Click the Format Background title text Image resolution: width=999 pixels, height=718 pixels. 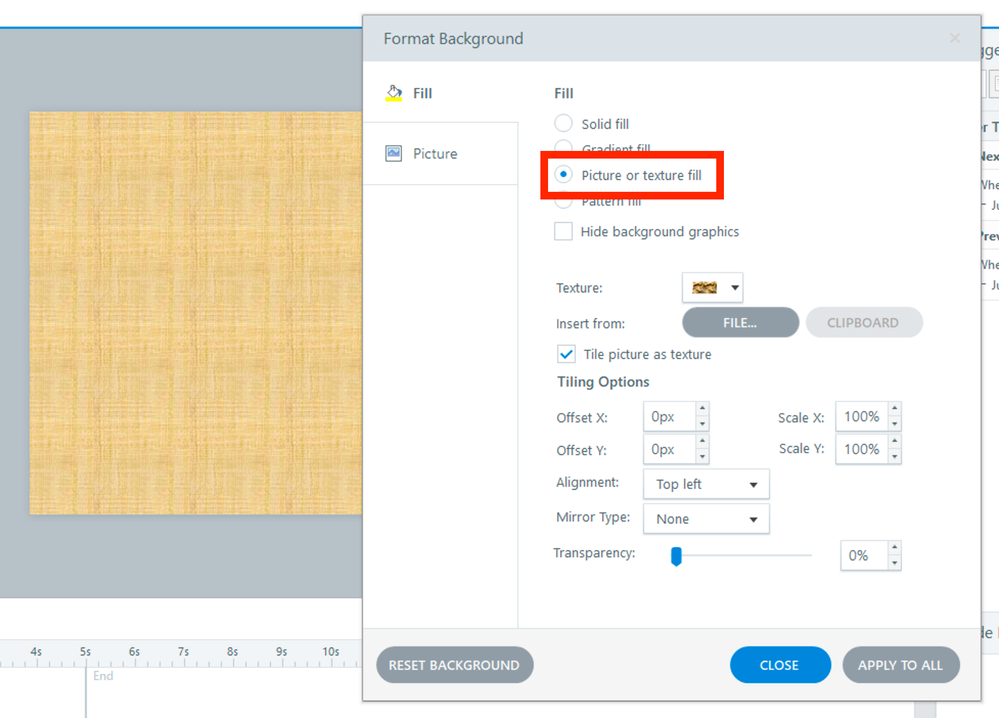pyautogui.click(x=454, y=39)
